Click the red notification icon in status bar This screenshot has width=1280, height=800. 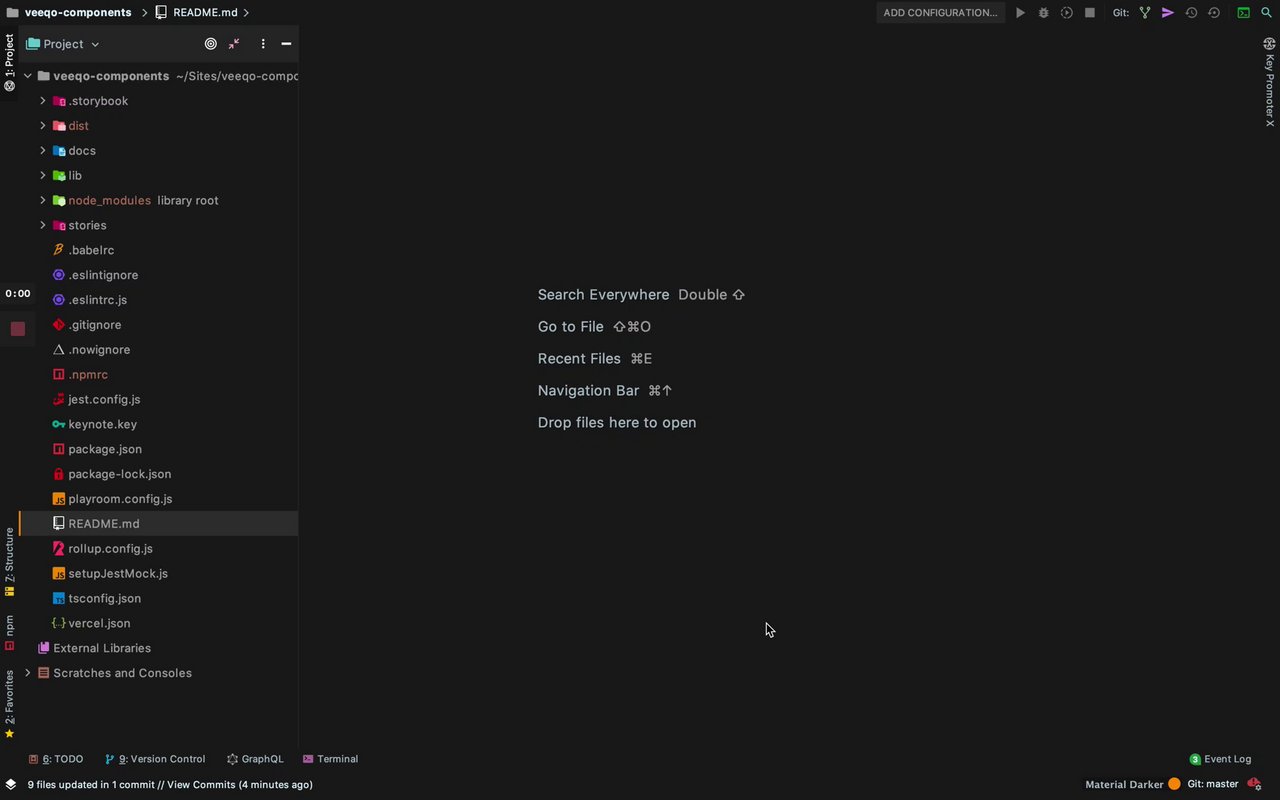1254,784
